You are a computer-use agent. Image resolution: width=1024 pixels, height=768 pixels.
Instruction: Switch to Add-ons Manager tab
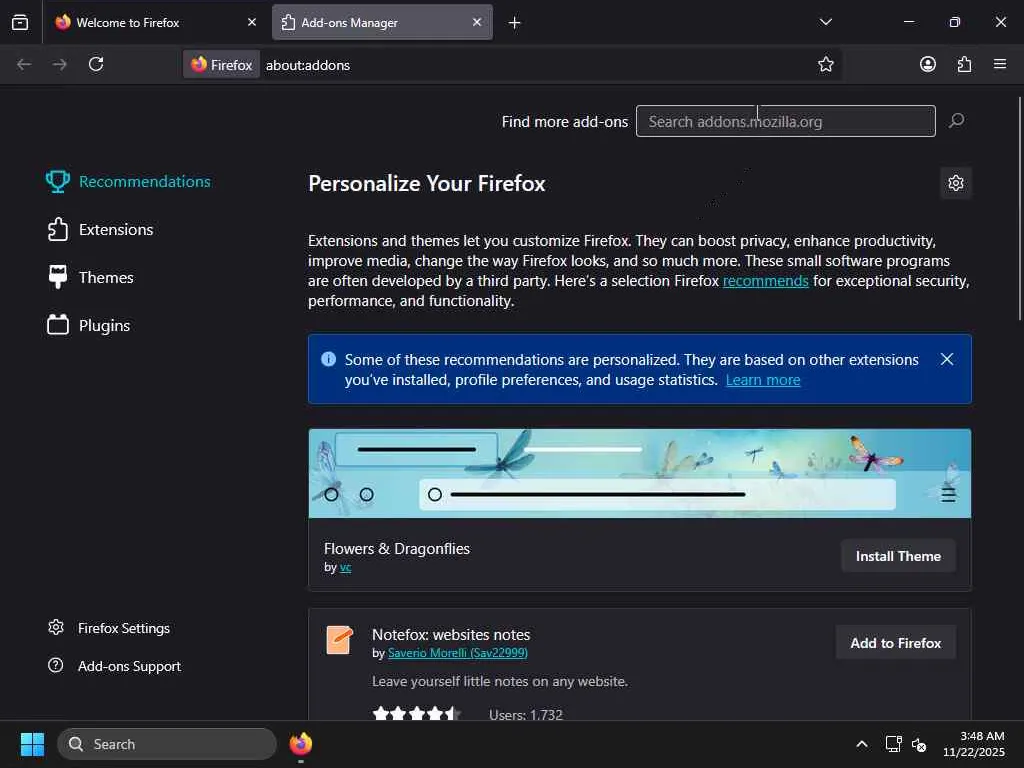382,22
